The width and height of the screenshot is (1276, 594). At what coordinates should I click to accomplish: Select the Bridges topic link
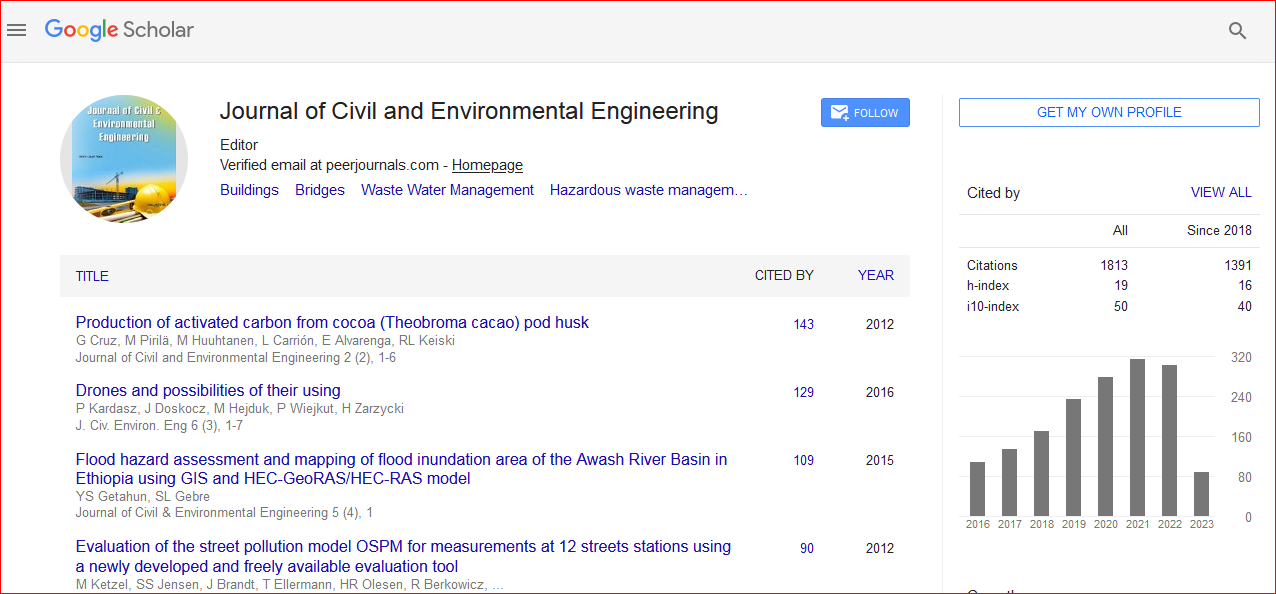click(320, 190)
